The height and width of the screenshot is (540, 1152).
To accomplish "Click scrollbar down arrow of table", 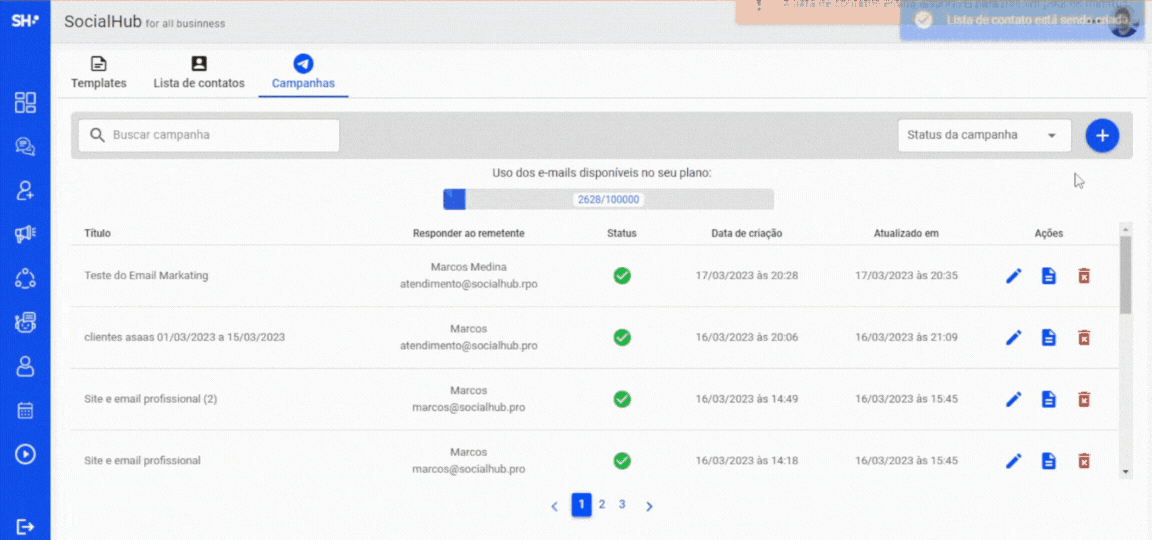I will pyautogui.click(x=1125, y=472).
